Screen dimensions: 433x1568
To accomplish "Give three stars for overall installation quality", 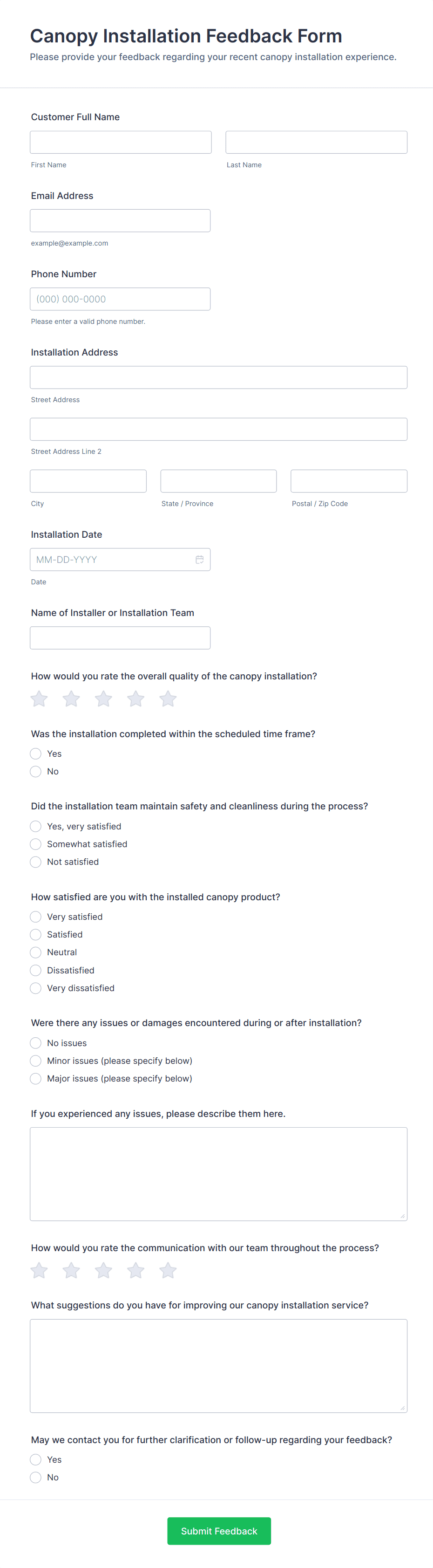I will pos(103,699).
